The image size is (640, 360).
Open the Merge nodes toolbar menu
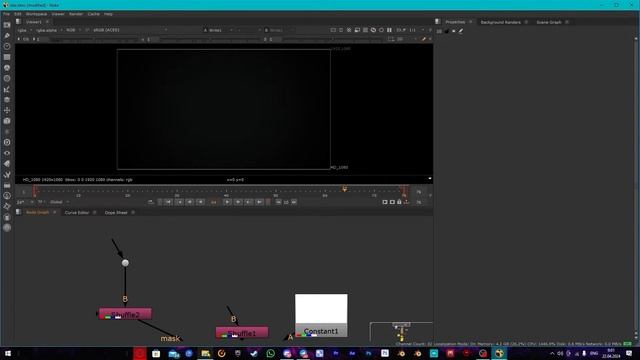(7, 100)
